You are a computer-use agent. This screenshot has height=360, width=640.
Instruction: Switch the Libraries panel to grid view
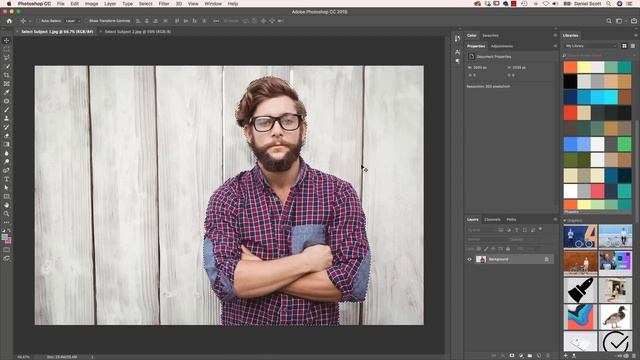coord(624,46)
